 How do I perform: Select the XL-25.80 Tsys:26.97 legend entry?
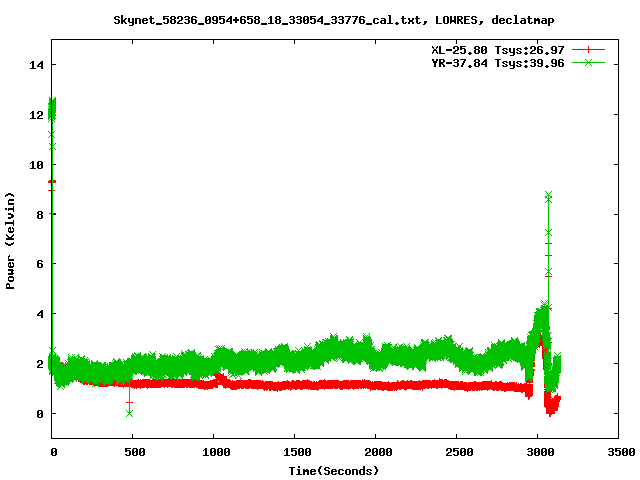(x=498, y=50)
